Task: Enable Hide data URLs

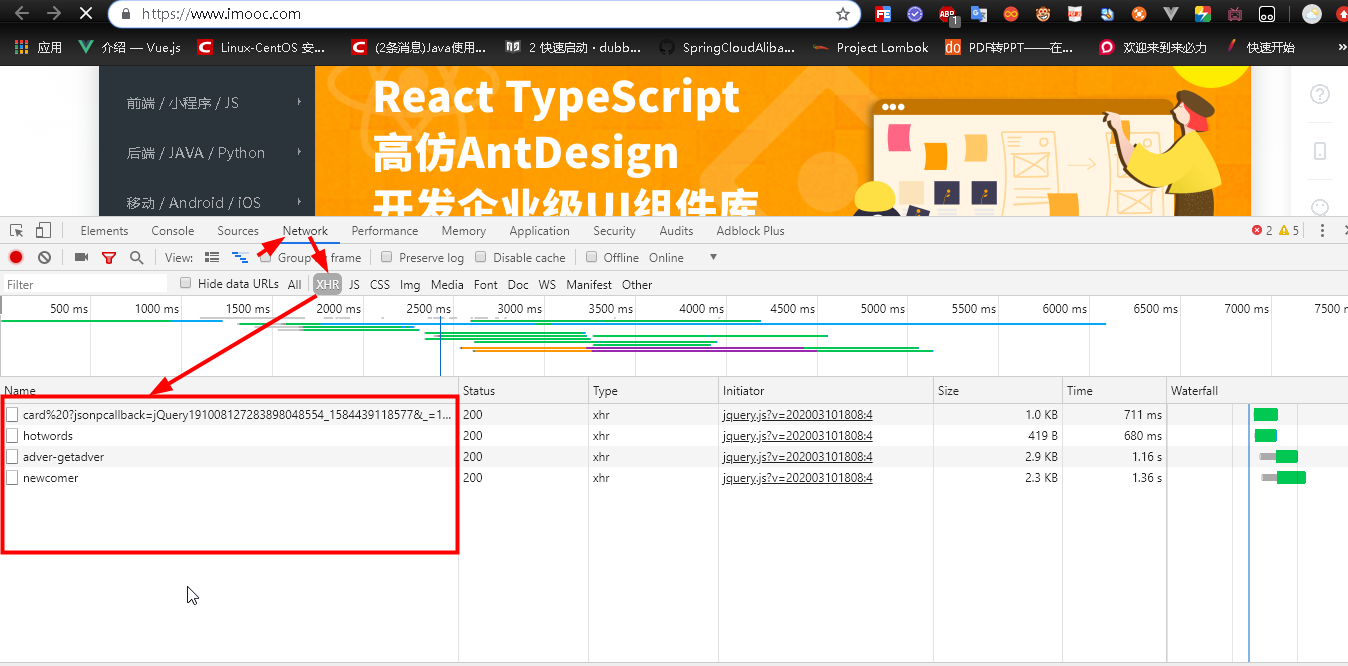Action: [185, 283]
